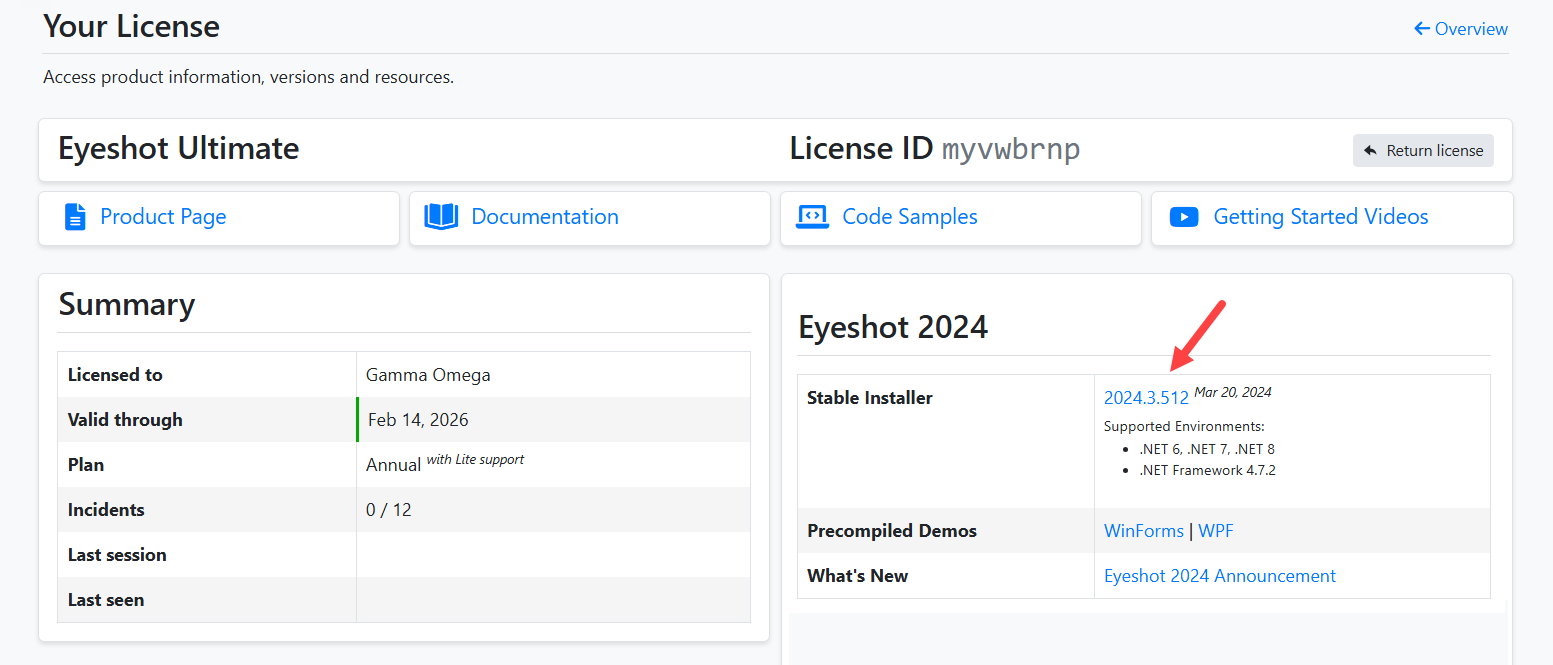Click the Precompiled Demos row label
The height and width of the screenshot is (665, 1553).
click(892, 531)
